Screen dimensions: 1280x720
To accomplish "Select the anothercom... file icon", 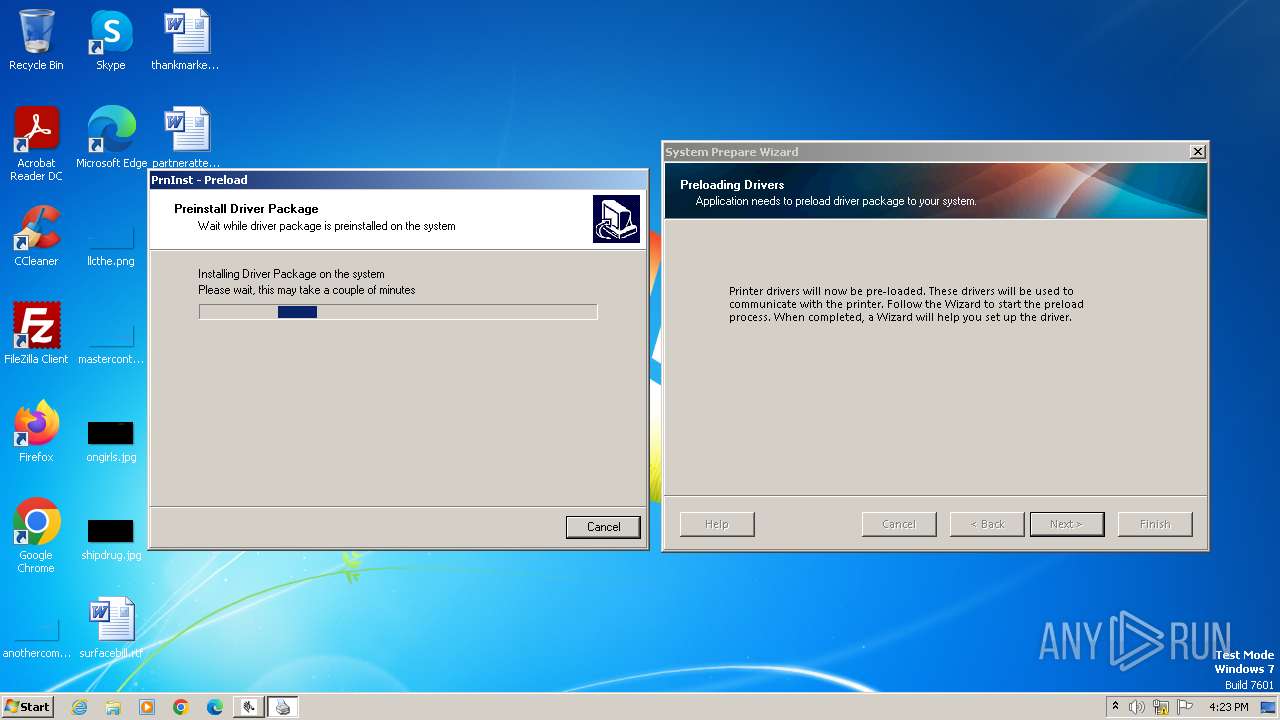I will 36,639.
